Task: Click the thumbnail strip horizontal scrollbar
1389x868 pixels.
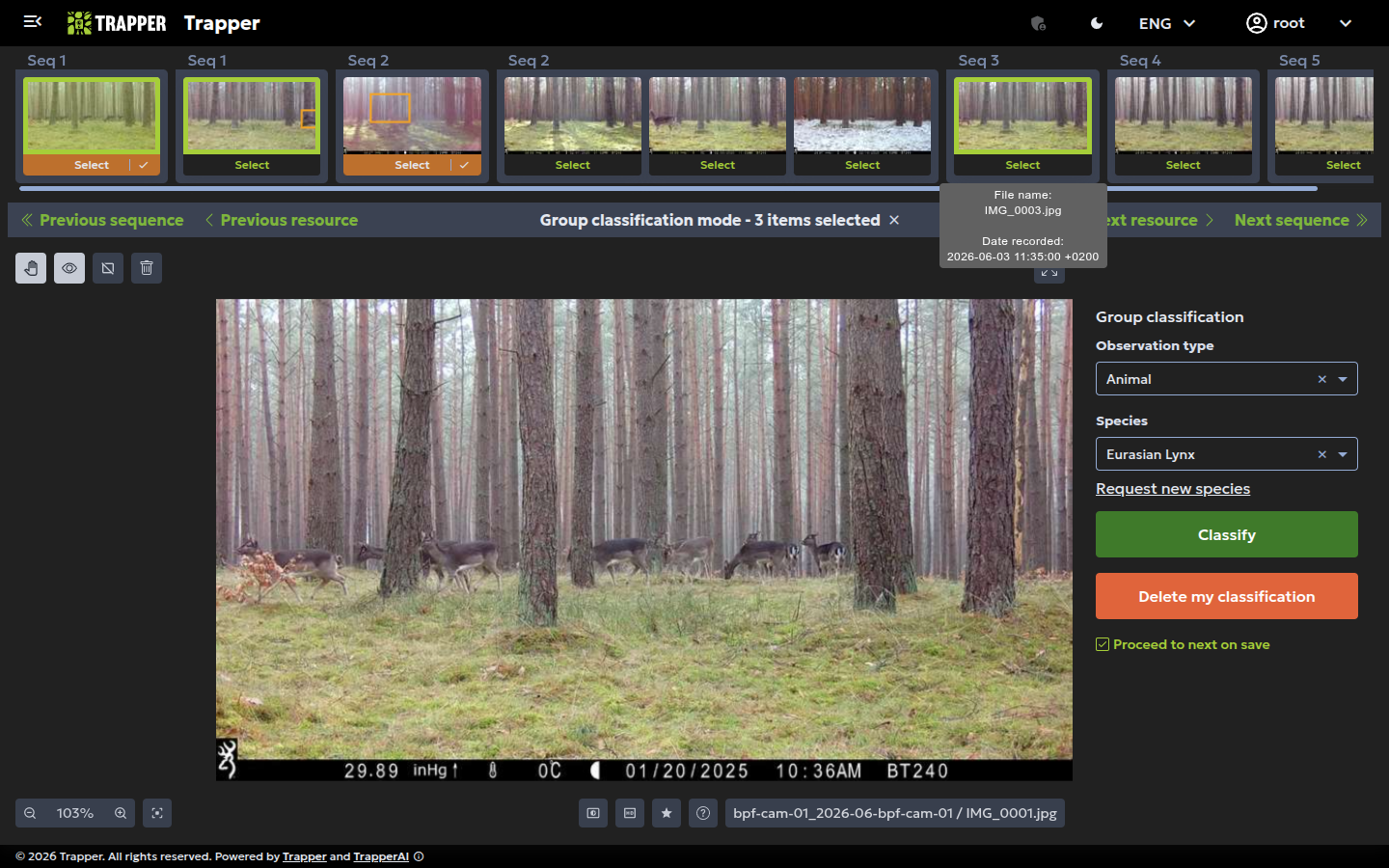Action: [x=670, y=188]
